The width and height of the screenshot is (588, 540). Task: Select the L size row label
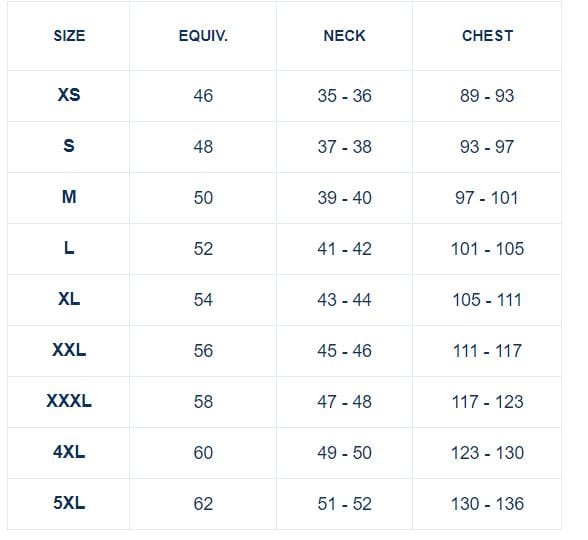click(69, 248)
